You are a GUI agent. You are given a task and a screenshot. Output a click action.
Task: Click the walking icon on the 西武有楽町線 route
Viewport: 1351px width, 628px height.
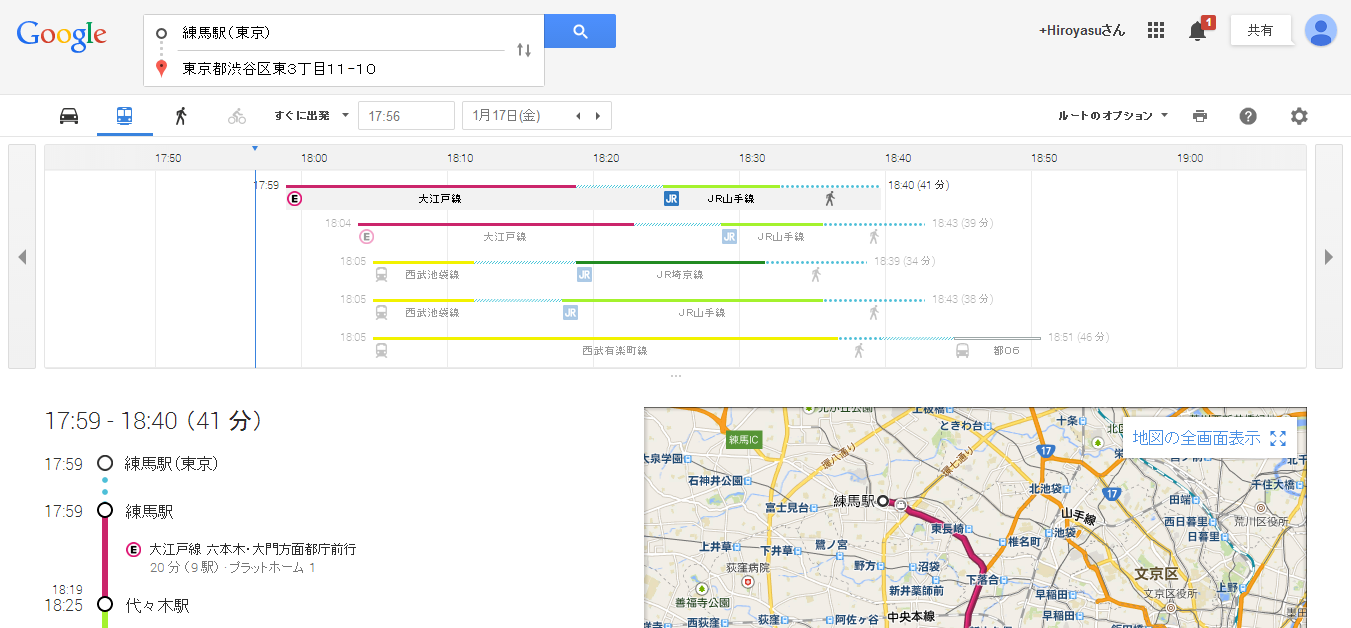point(859,351)
